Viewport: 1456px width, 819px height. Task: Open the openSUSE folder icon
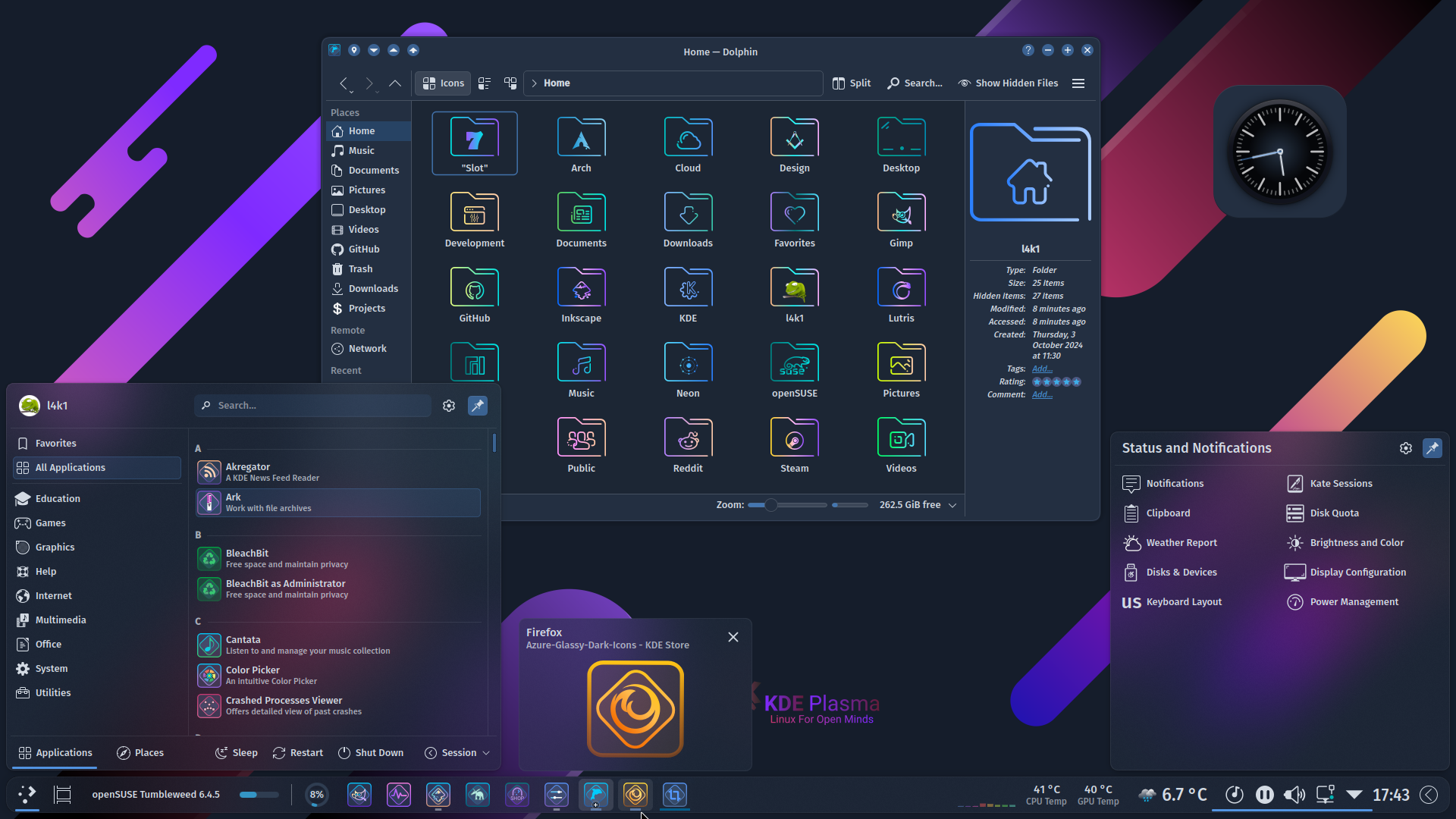point(794,370)
